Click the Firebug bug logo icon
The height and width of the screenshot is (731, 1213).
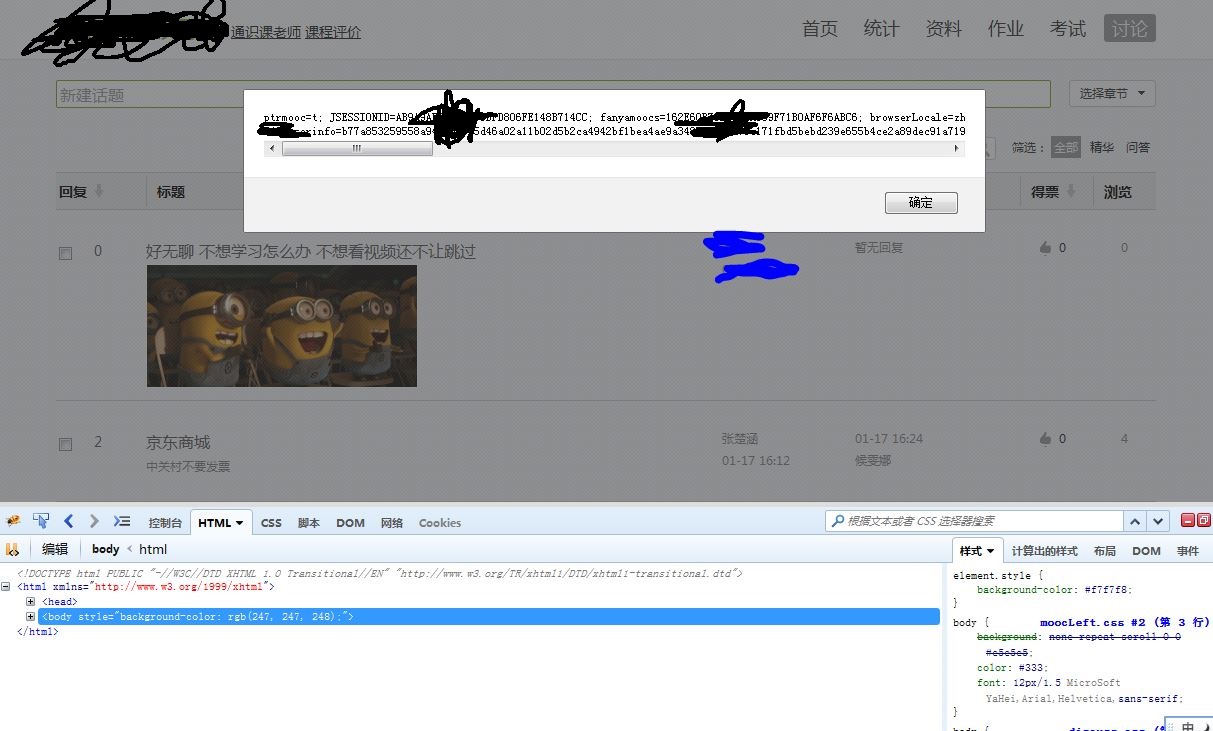coord(13,521)
